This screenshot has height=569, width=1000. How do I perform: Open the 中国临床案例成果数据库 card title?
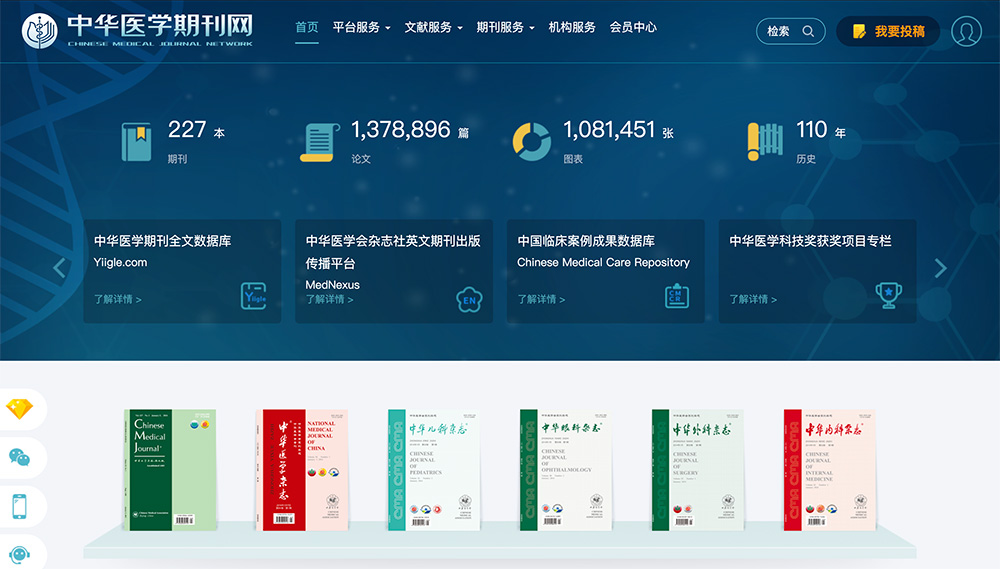click(x=586, y=241)
